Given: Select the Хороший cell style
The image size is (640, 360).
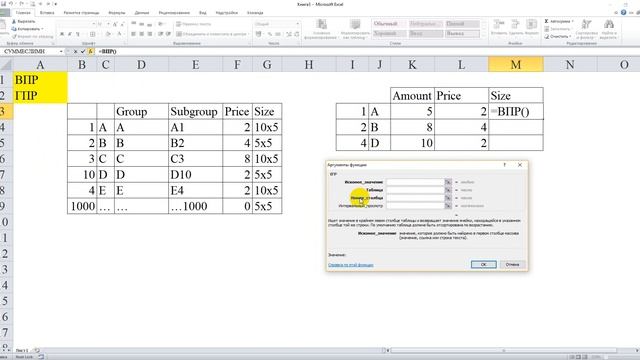Looking at the screenshot, I should point(389,33).
